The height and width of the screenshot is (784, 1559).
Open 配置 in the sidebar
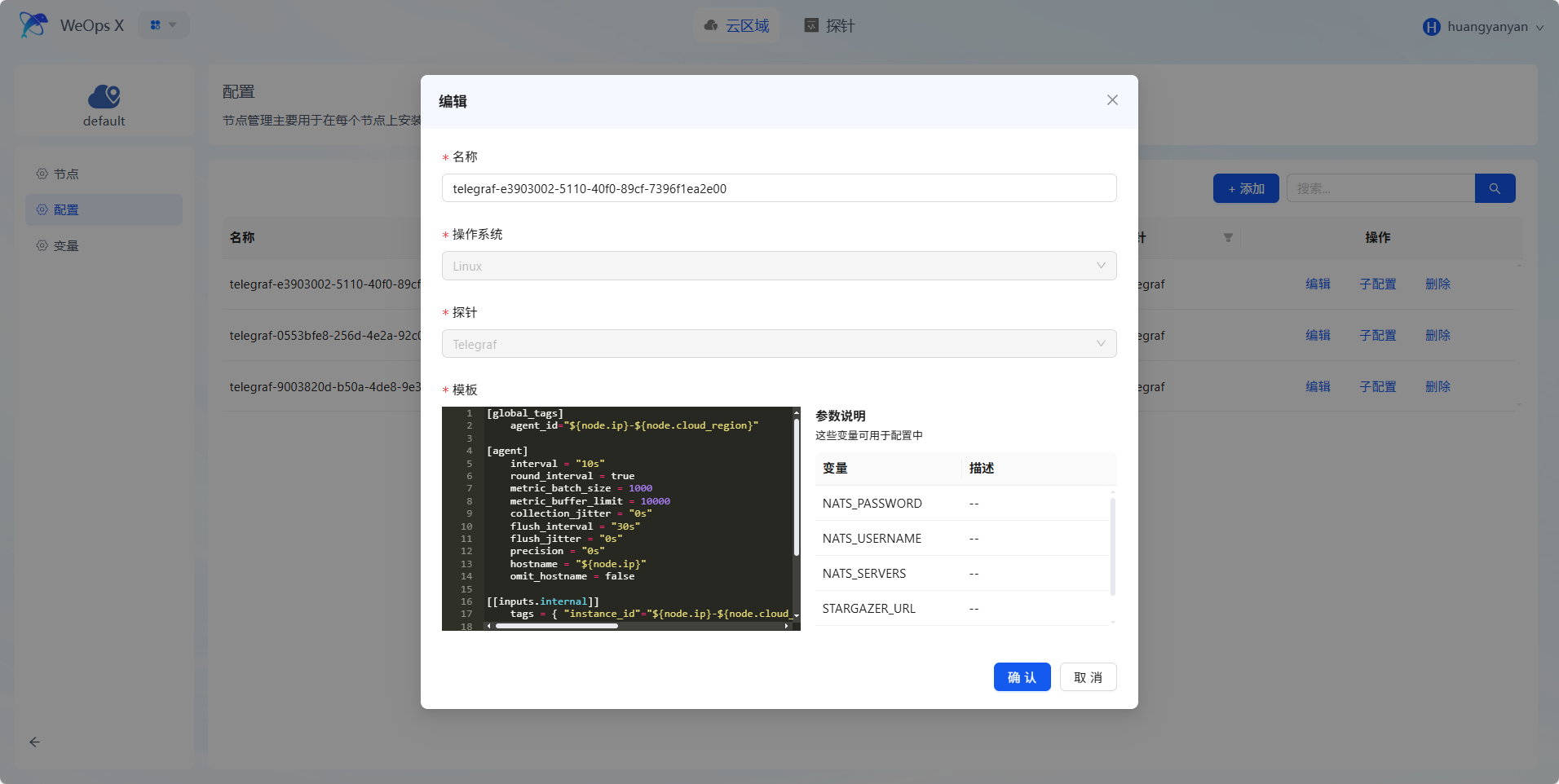[104, 210]
